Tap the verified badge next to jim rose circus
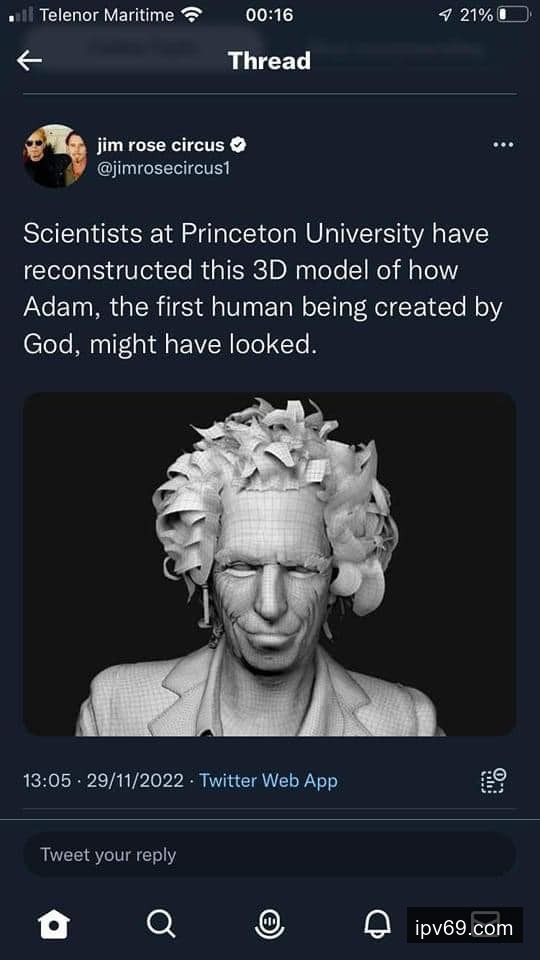 pos(238,145)
